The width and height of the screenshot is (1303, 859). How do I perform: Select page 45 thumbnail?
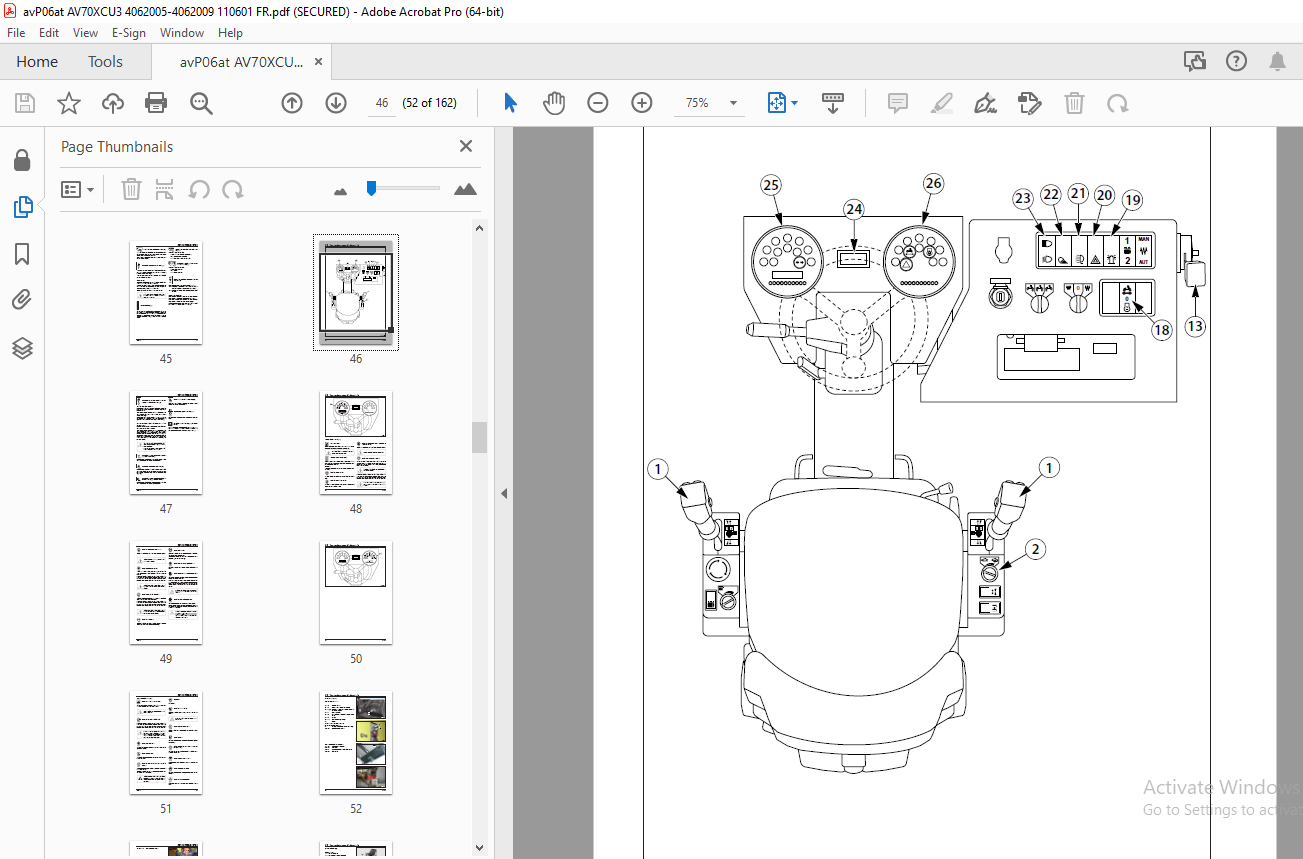166,293
